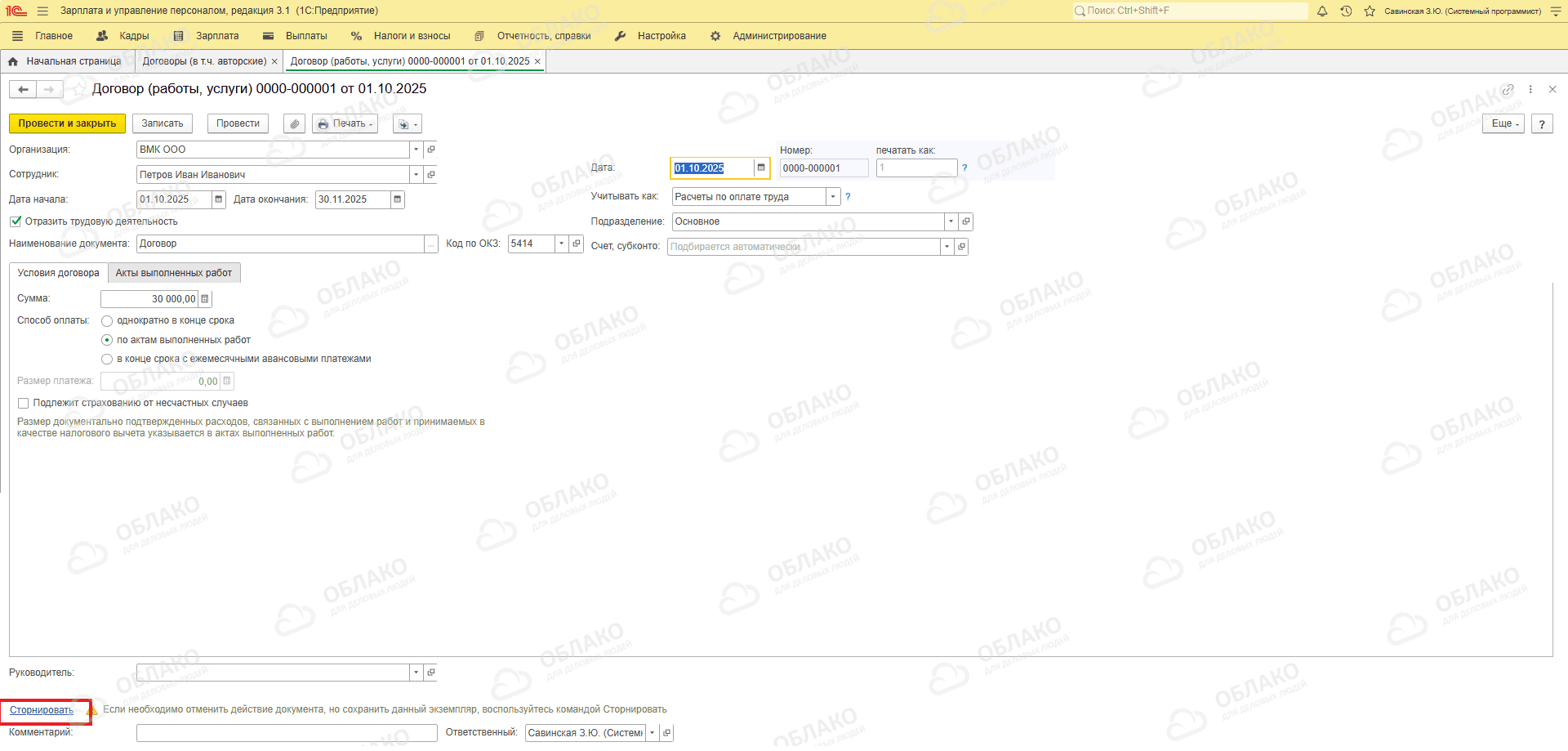Click the back navigation arrow
Image resolution: width=1568 pixels, height=751 pixels.
23,89
